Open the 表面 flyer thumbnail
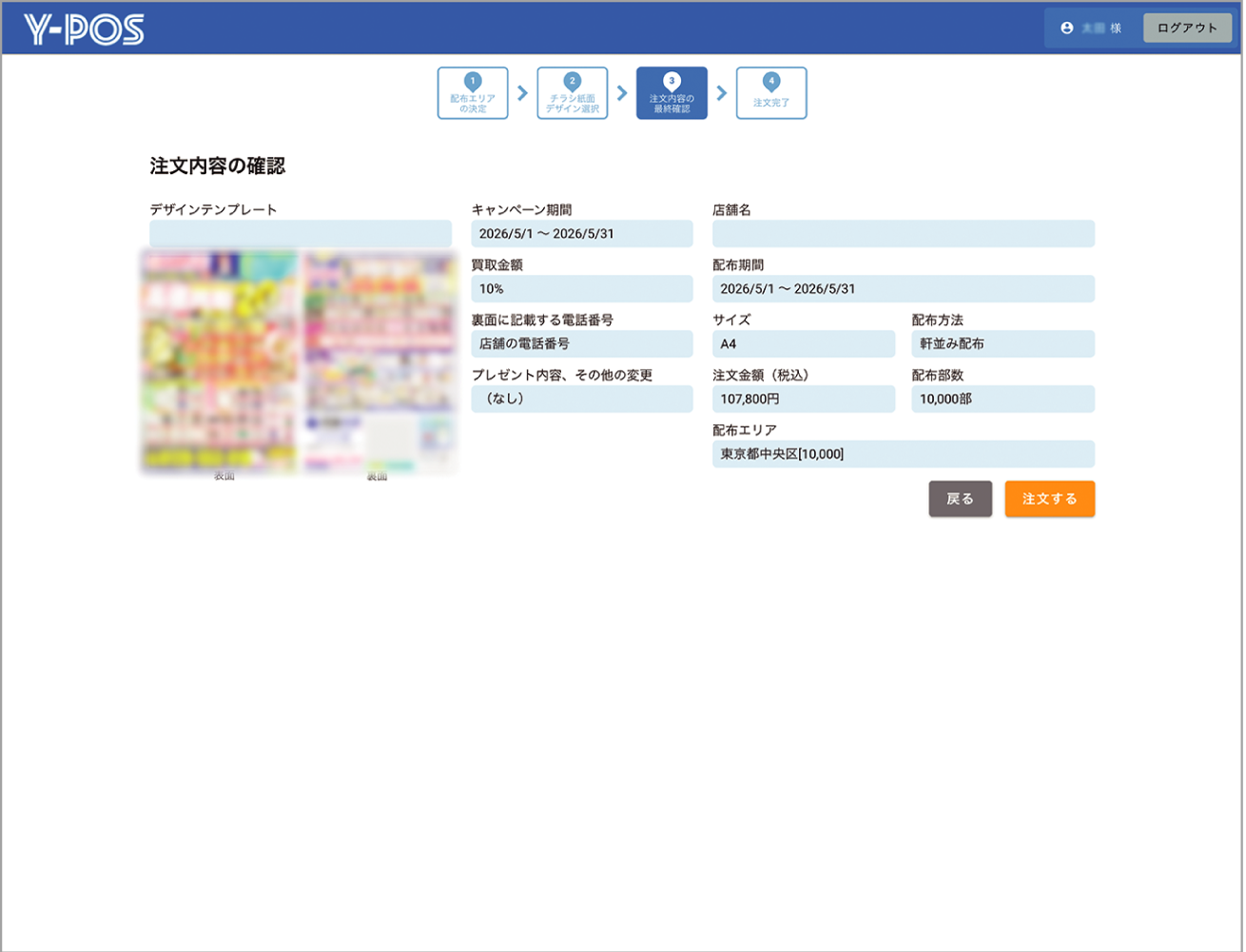The image size is (1246, 952). tap(222, 361)
